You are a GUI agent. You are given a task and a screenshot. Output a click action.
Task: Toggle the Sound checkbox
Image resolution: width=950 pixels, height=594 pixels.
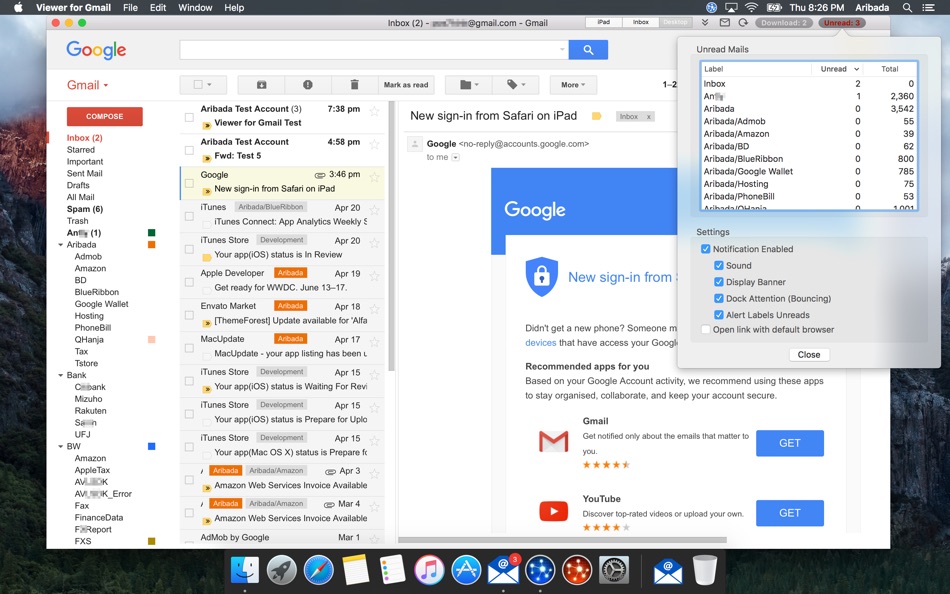[719, 265]
